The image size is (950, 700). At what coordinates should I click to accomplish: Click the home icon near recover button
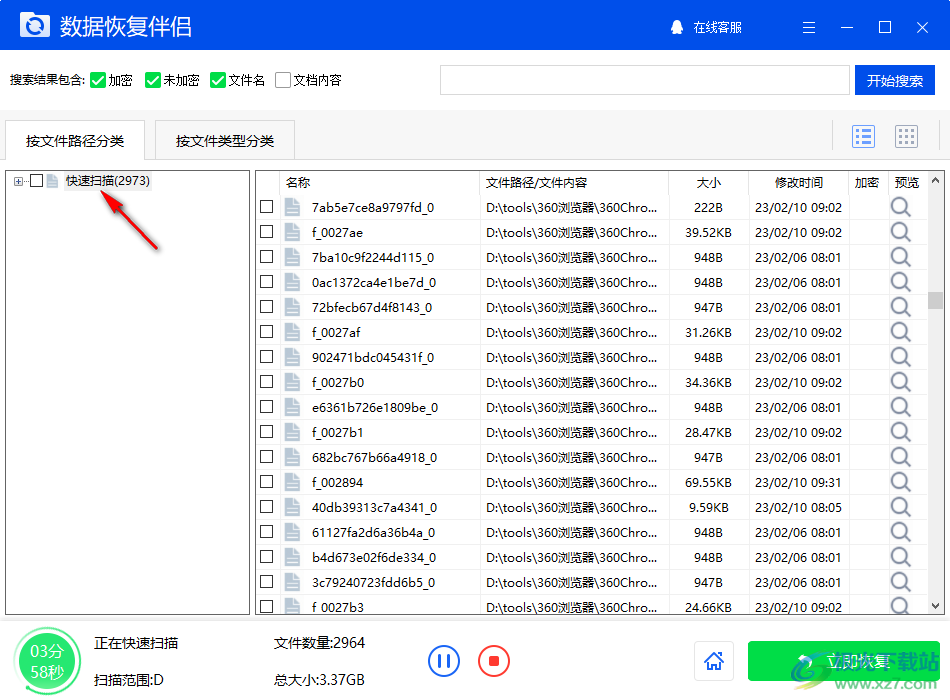coord(714,661)
